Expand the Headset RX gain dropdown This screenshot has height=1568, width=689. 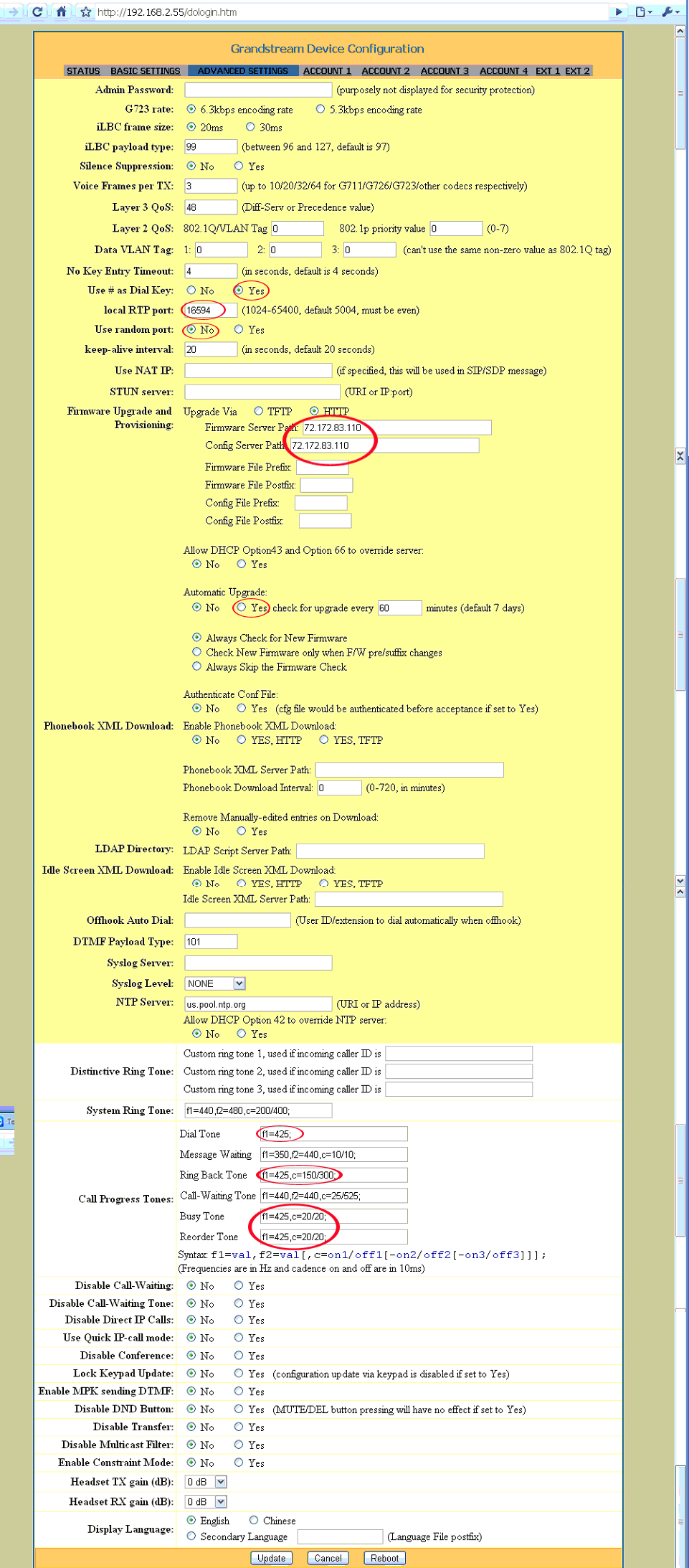pyautogui.click(x=221, y=1501)
